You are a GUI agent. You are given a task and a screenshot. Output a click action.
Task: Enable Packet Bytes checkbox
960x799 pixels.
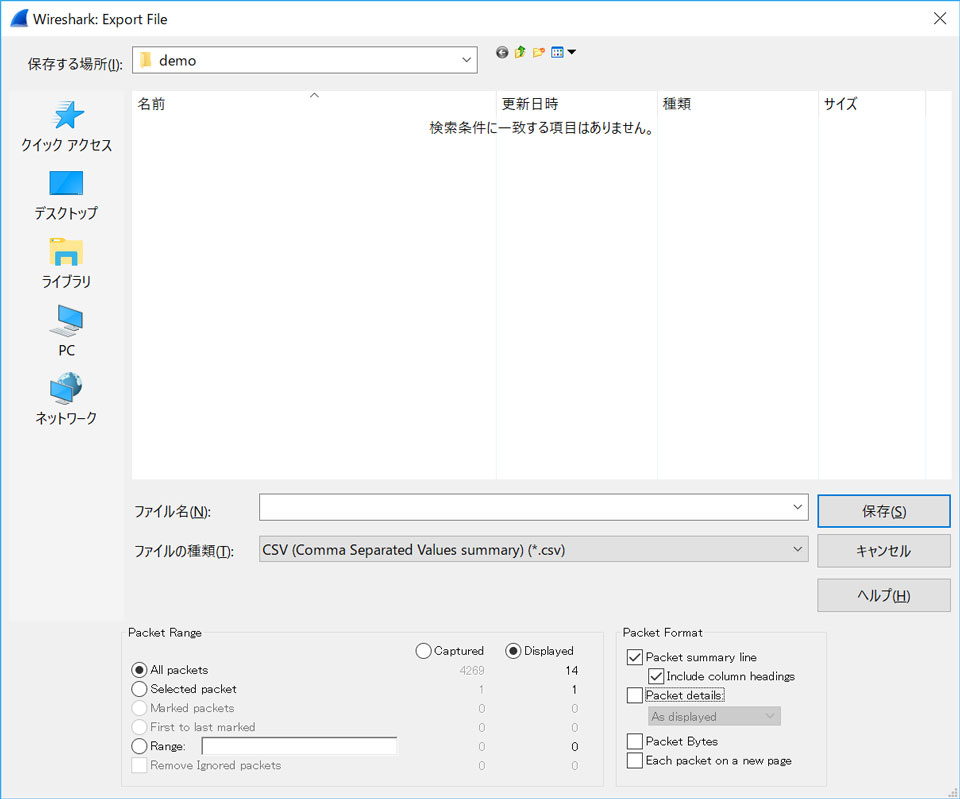click(635, 741)
